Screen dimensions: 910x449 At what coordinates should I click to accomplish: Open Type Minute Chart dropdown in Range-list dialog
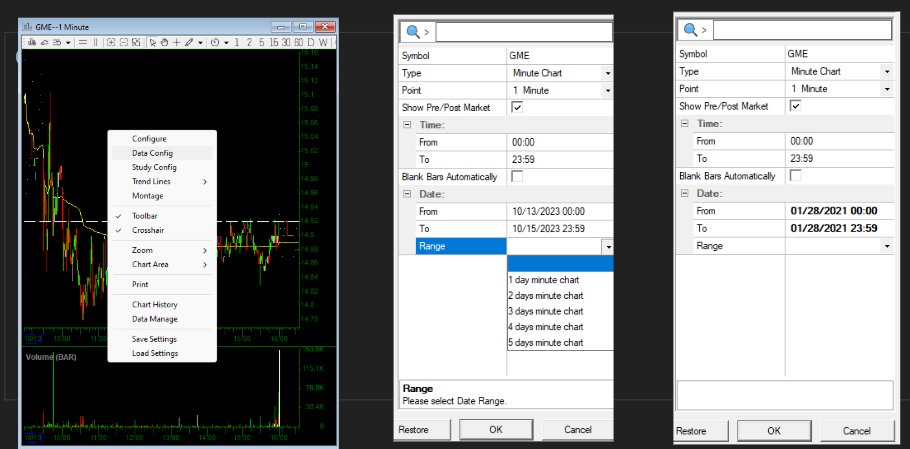pyautogui.click(x=607, y=73)
